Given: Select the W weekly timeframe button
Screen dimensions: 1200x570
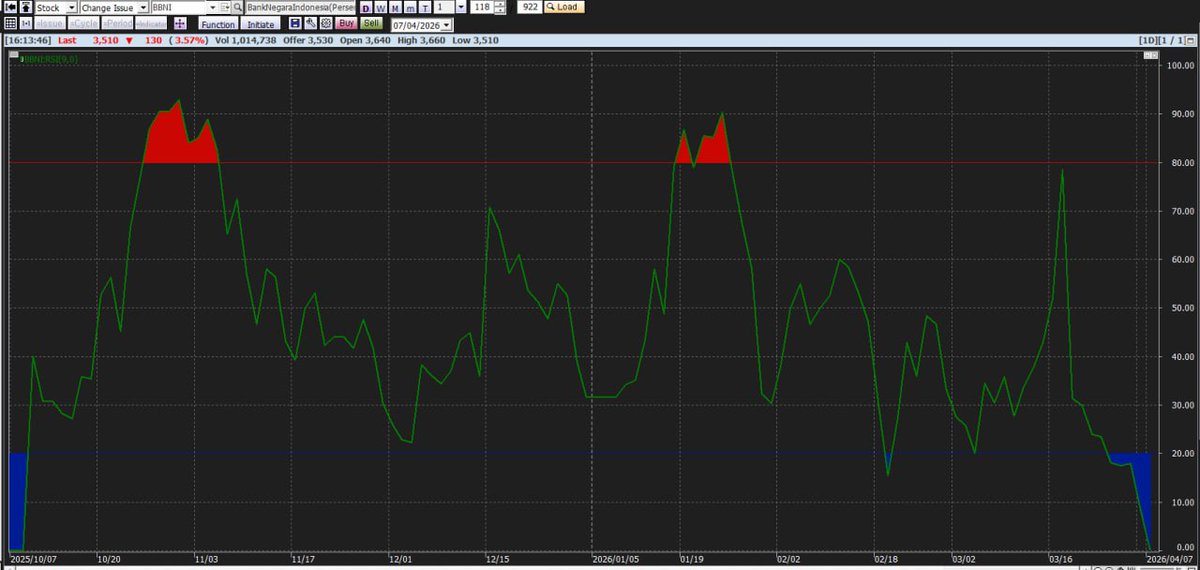Looking at the screenshot, I should click(x=380, y=8).
